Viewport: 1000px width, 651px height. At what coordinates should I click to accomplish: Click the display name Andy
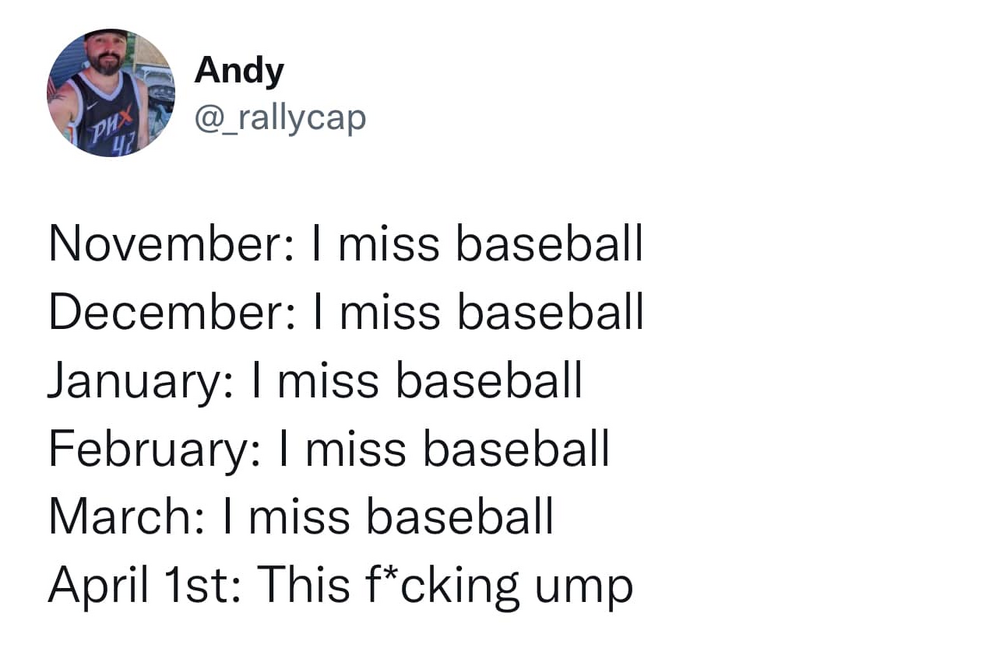(x=239, y=70)
